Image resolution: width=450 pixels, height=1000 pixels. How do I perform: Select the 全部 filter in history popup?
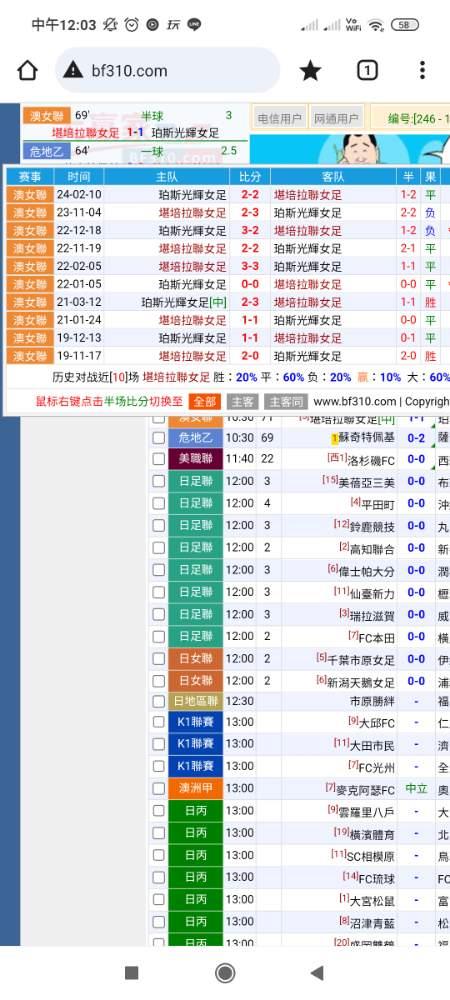click(x=205, y=401)
